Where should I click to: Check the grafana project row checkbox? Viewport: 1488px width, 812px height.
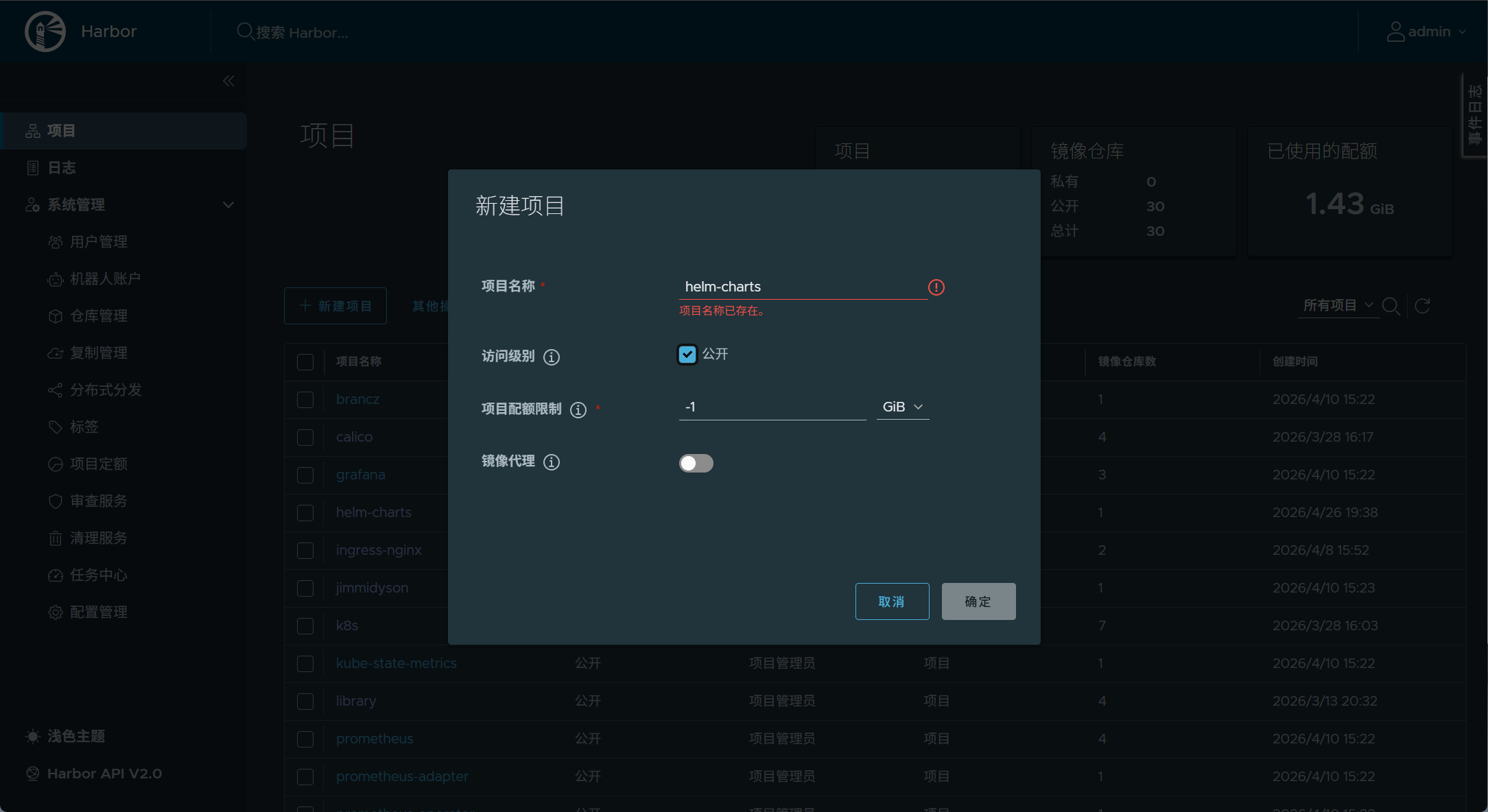coord(305,475)
